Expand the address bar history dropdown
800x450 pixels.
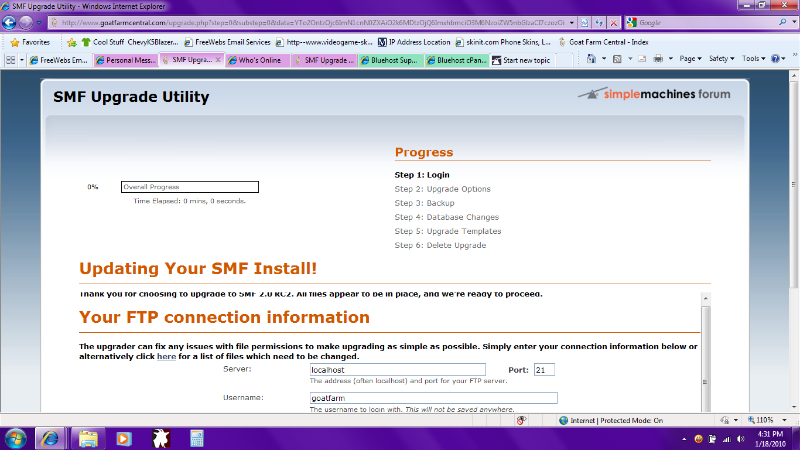pyautogui.click(x=571, y=23)
